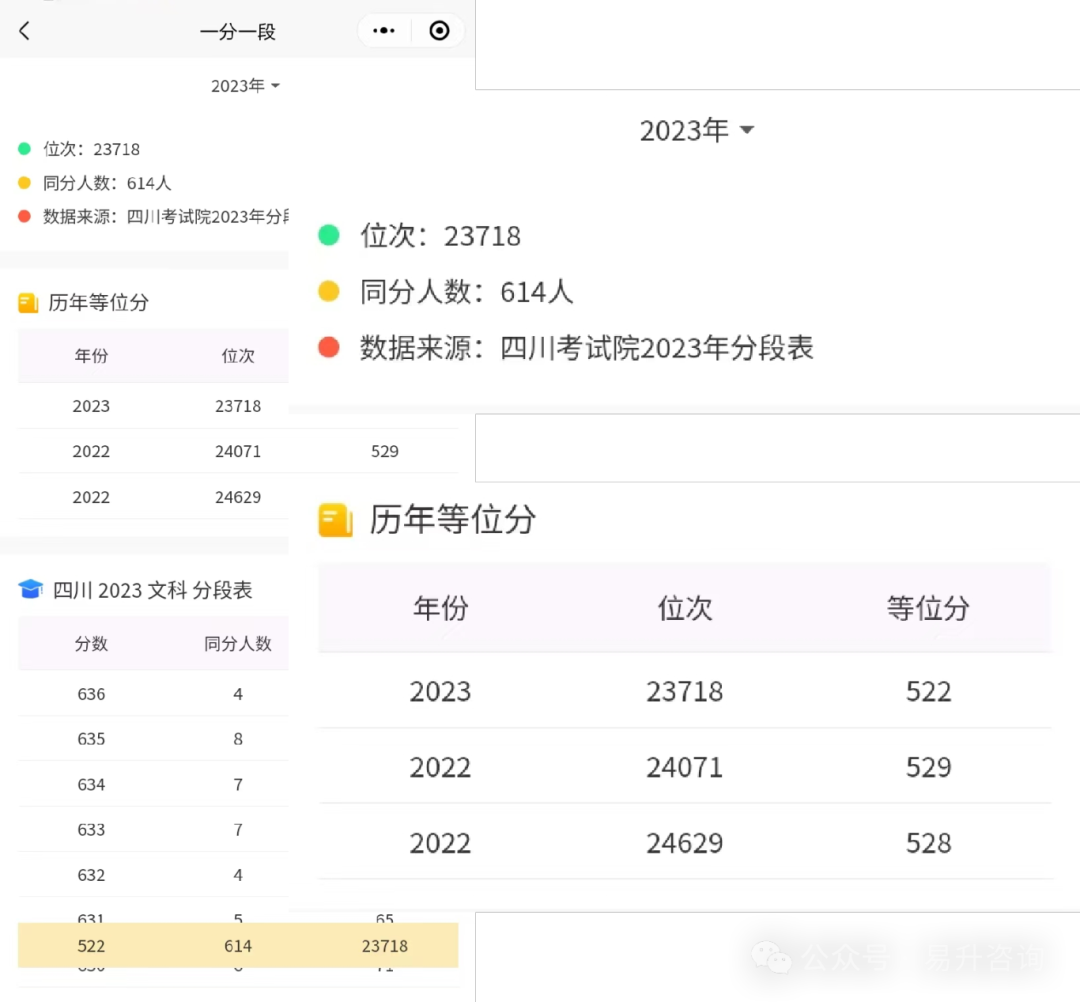Click 23718 in the highlighted yellow row

click(384, 946)
